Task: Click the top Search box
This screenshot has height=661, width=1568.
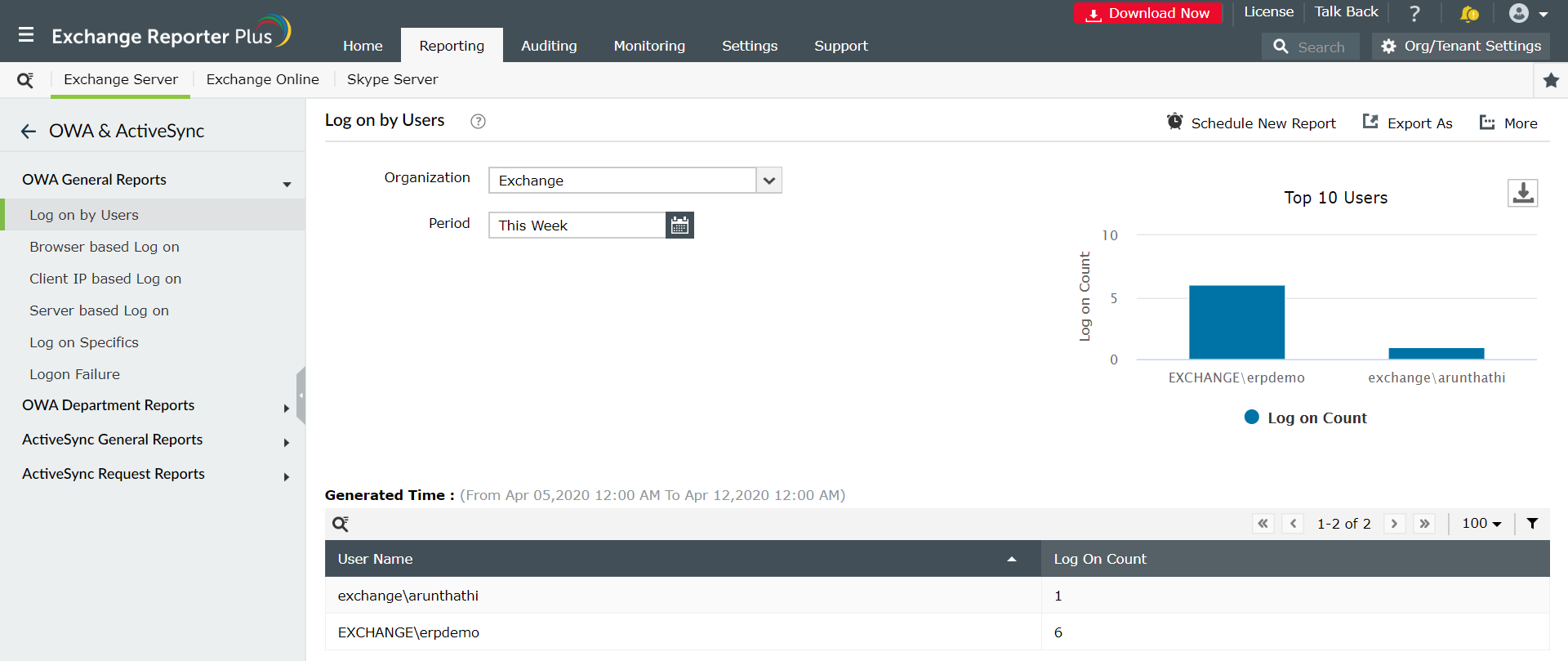Action: click(x=1310, y=47)
